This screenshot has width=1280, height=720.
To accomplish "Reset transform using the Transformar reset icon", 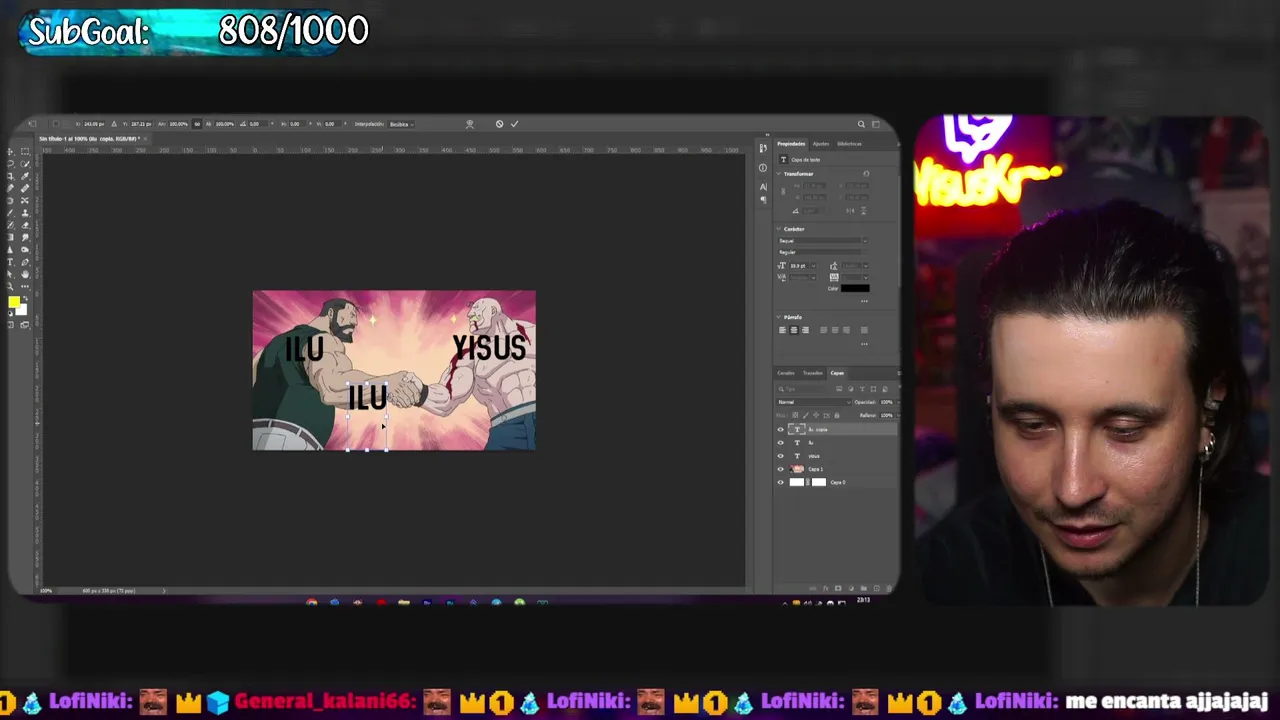I will (x=866, y=174).
